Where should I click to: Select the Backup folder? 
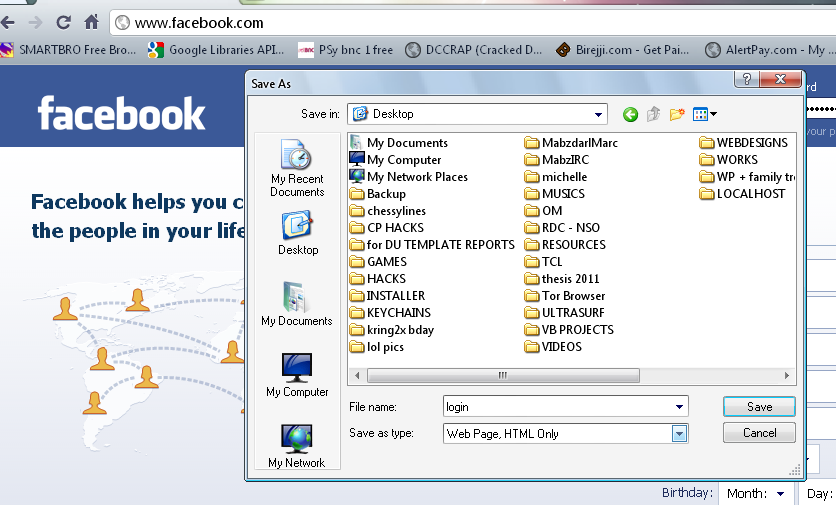point(378,194)
